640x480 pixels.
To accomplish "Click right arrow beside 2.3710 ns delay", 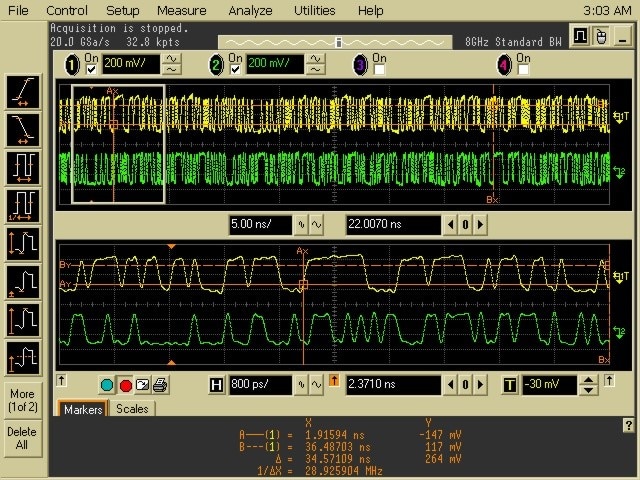I will click(480, 384).
